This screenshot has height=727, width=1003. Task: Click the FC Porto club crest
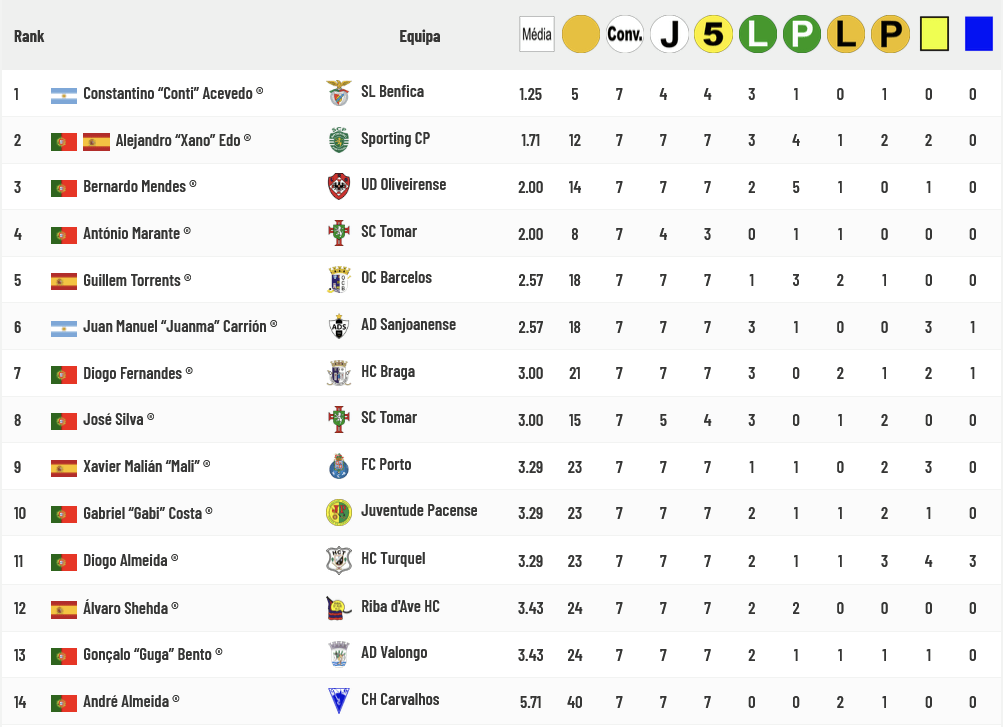pos(339,466)
